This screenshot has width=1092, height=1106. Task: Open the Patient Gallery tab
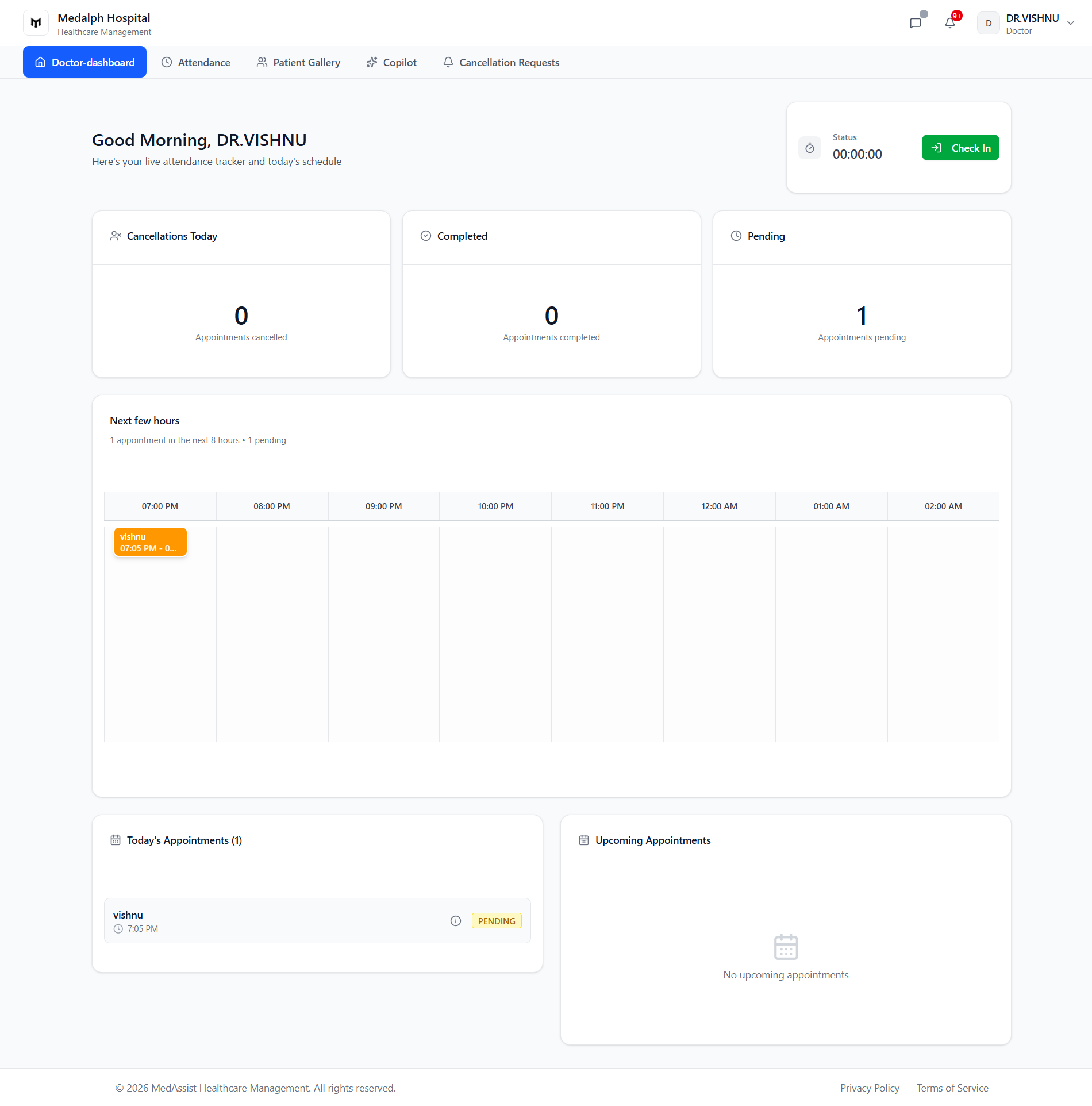(x=298, y=62)
